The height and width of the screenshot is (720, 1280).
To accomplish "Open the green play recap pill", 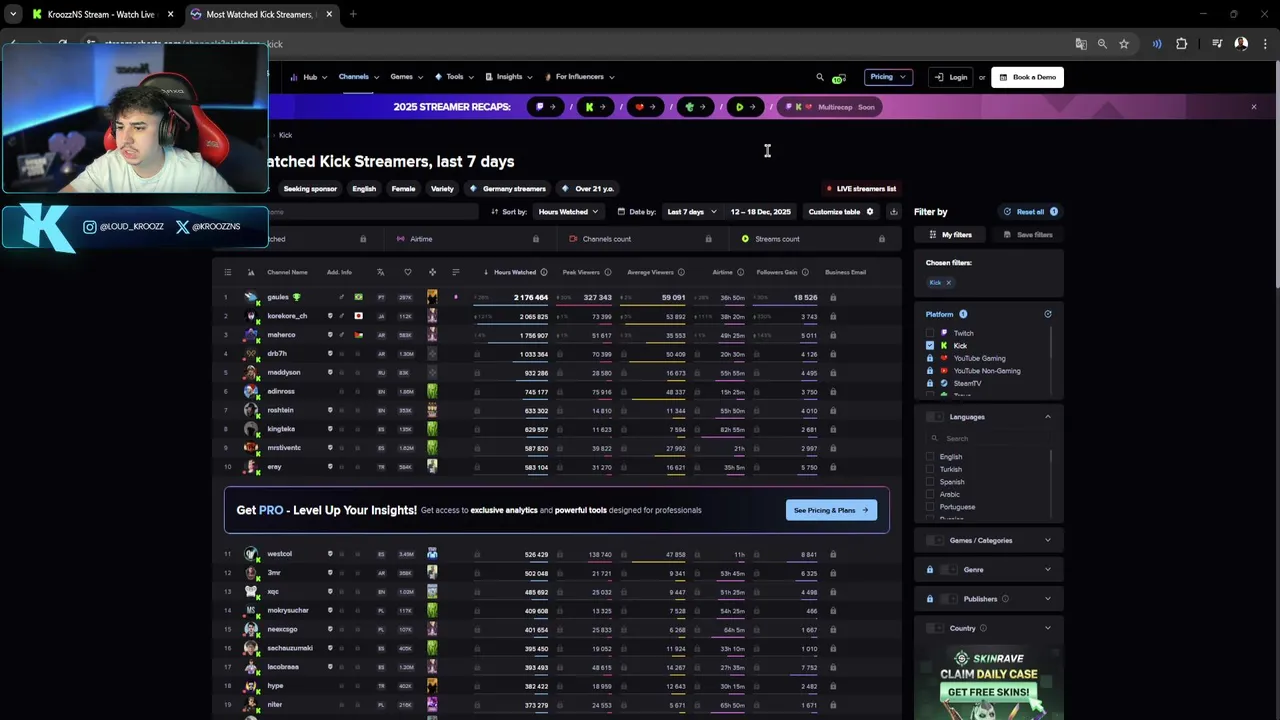I will [x=745, y=107].
